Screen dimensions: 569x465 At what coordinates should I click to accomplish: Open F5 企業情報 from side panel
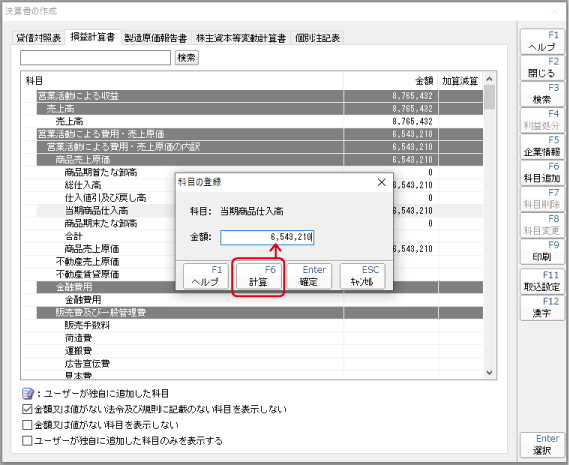pos(542,146)
